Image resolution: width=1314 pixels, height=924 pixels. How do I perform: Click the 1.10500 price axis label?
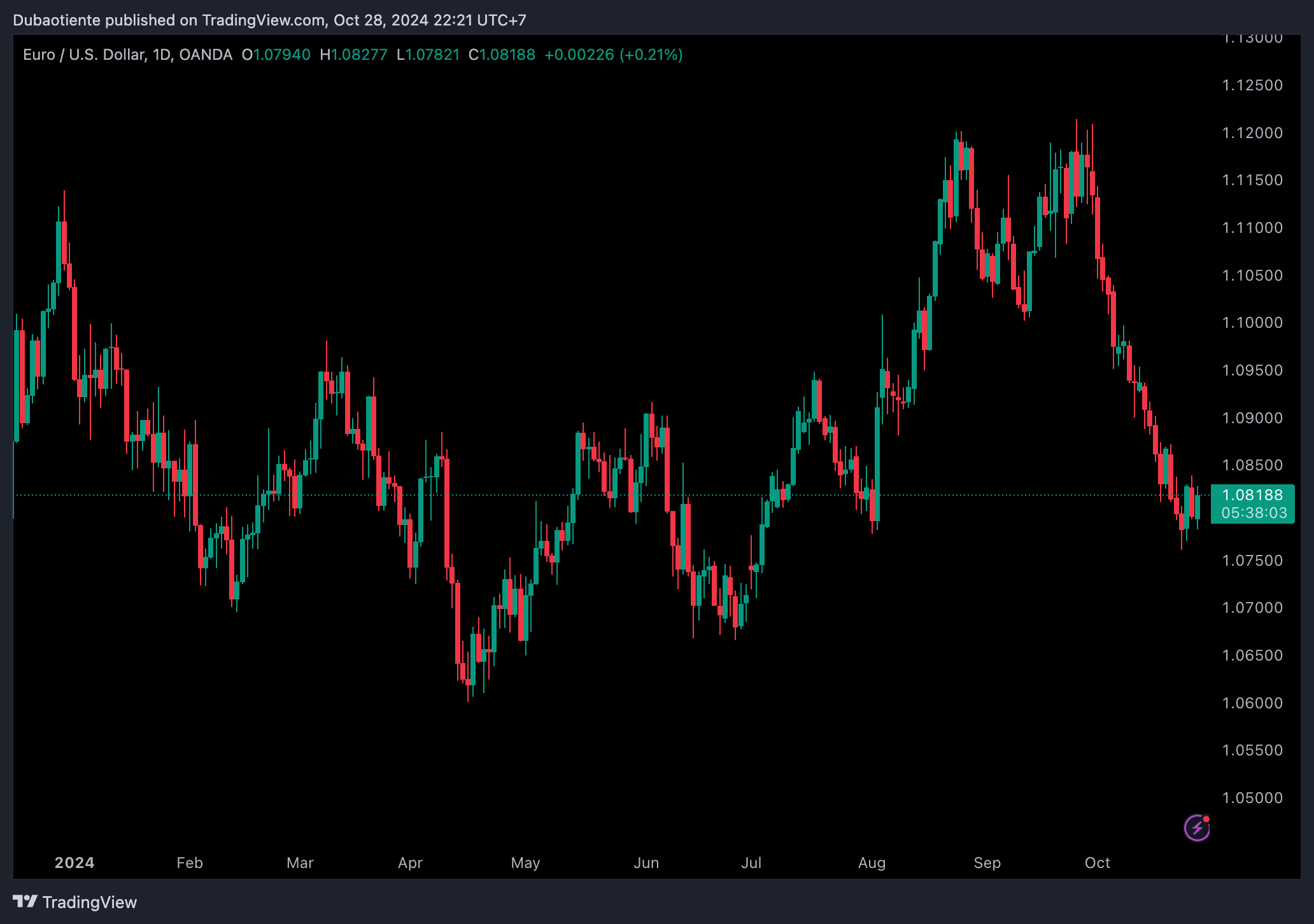tap(1252, 276)
